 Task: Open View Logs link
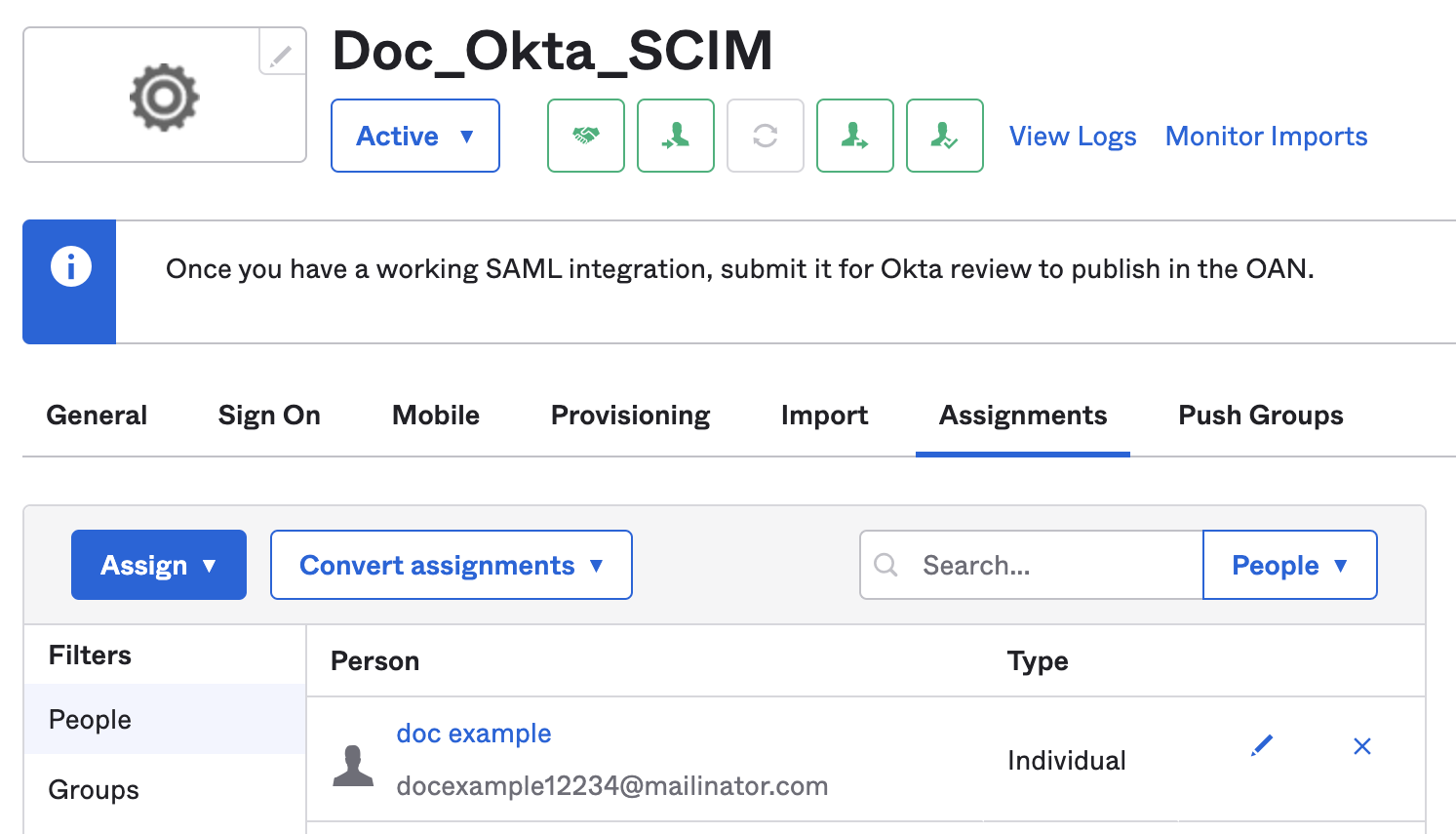(x=1072, y=137)
